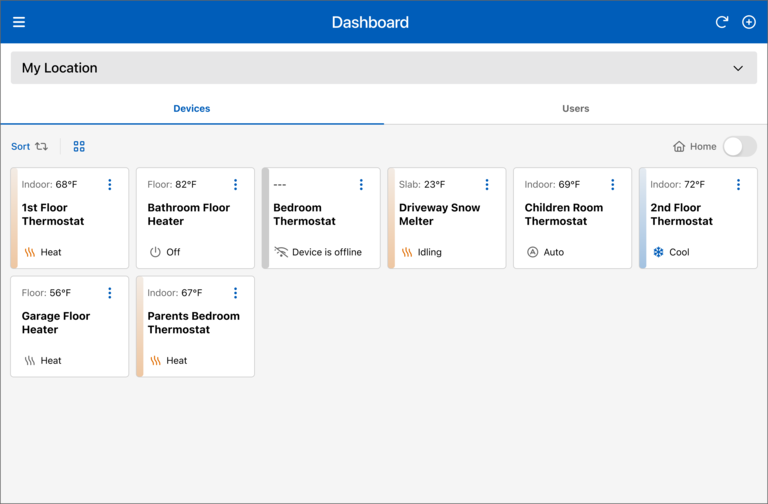Open the offline Bedroom Thermostat card
This screenshot has height=504, width=768.
click(320, 225)
